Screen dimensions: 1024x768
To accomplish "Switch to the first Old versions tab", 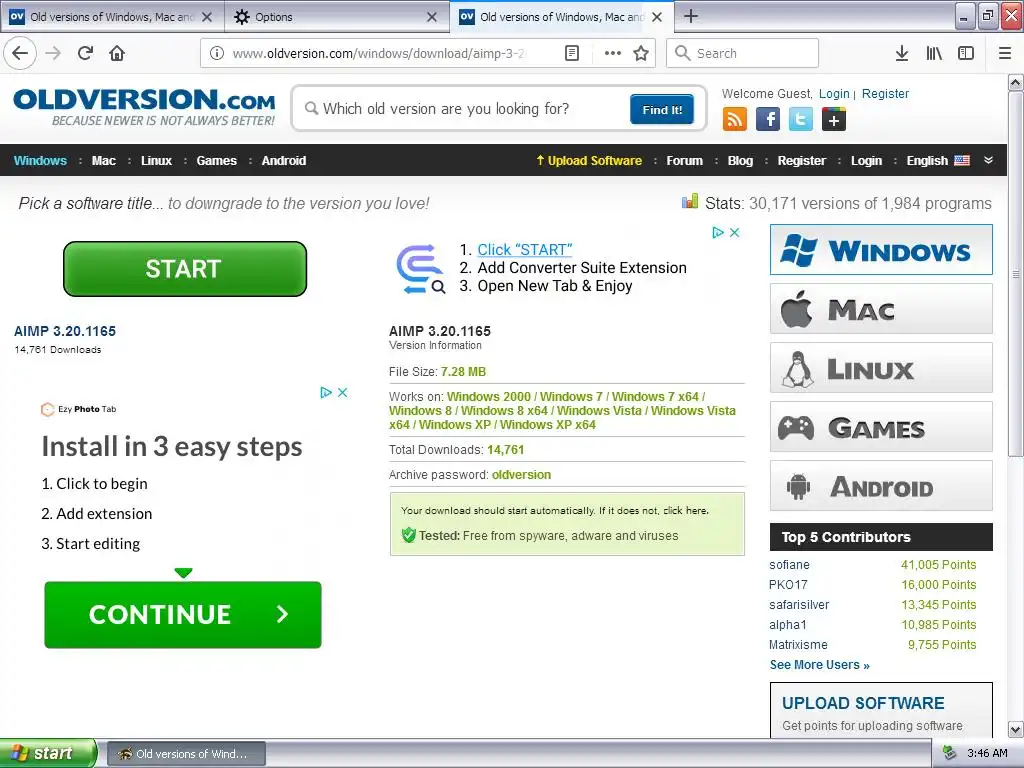I will tap(112, 17).
